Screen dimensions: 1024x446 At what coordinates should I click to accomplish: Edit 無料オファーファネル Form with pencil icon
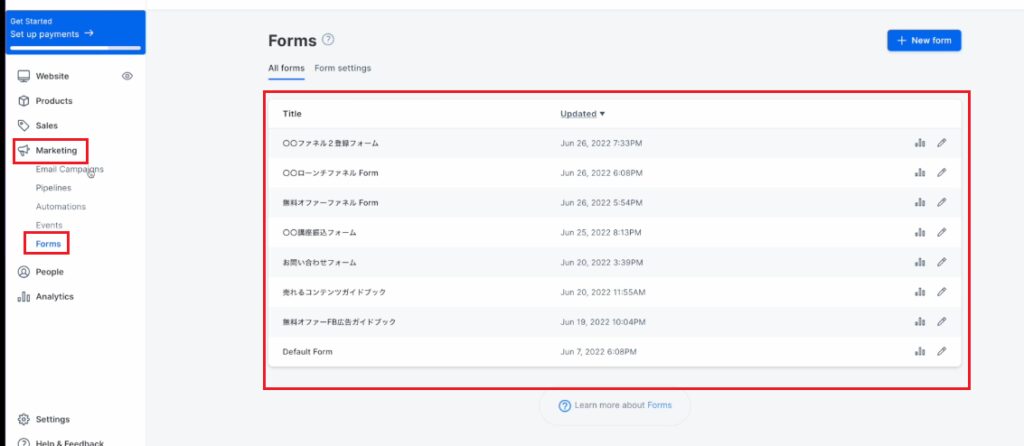pos(941,202)
